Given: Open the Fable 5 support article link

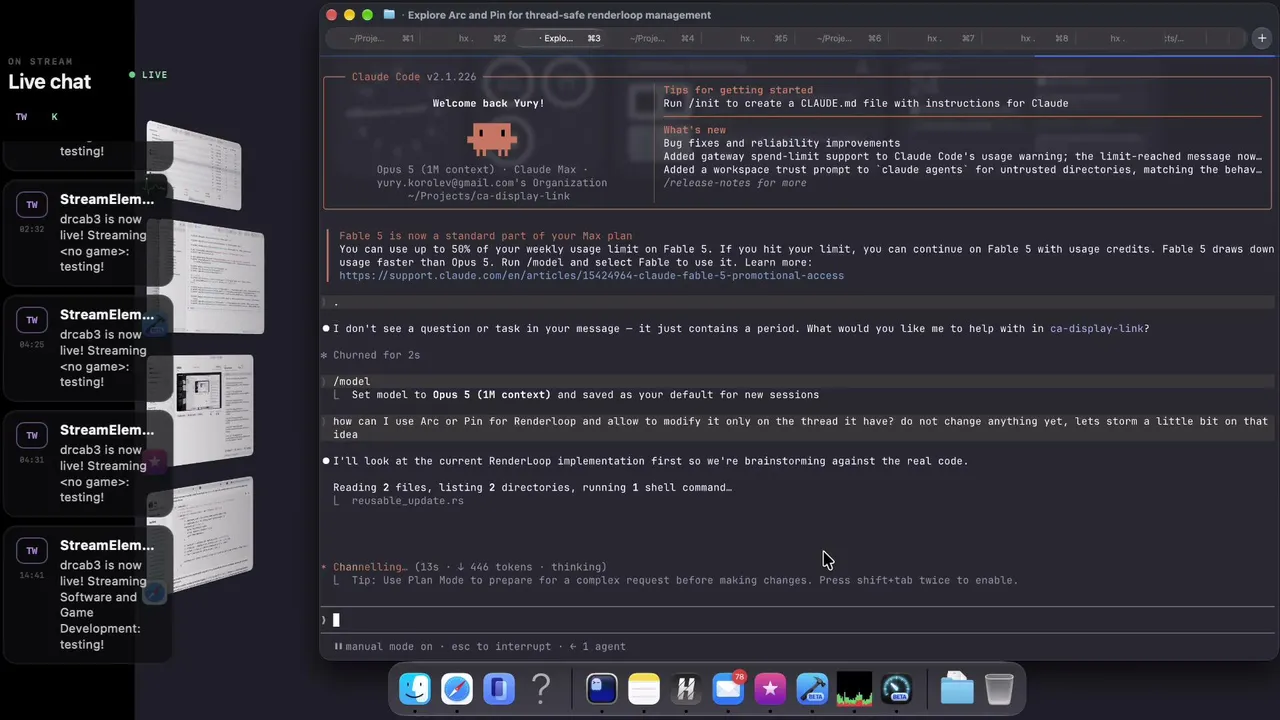Looking at the screenshot, I should 591,276.
